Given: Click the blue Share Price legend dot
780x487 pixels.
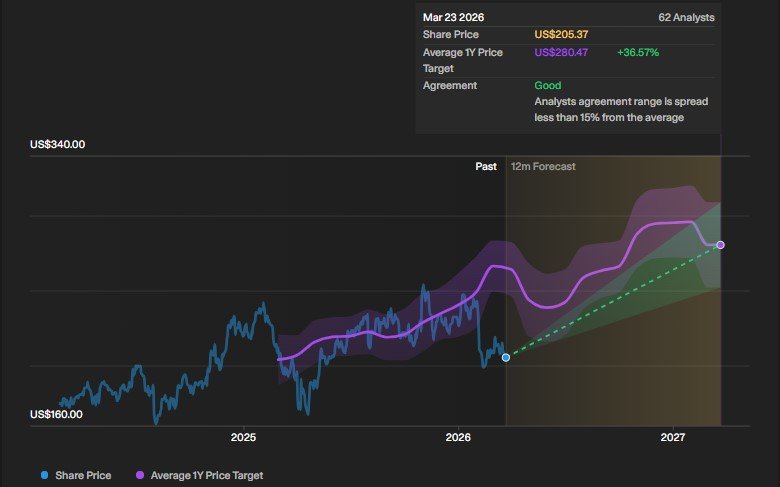Looking at the screenshot, I should point(44,475).
